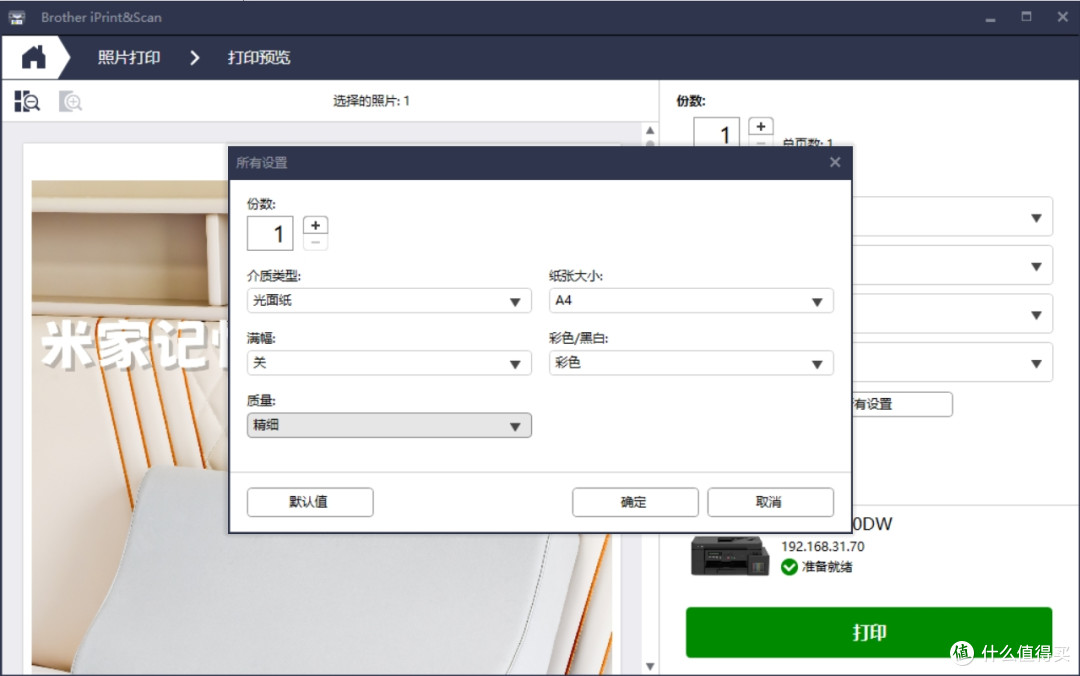This screenshot has height=676, width=1080.
Task: Open third dropdown arrow in main right panel
Action: pyautogui.click(x=1036, y=315)
